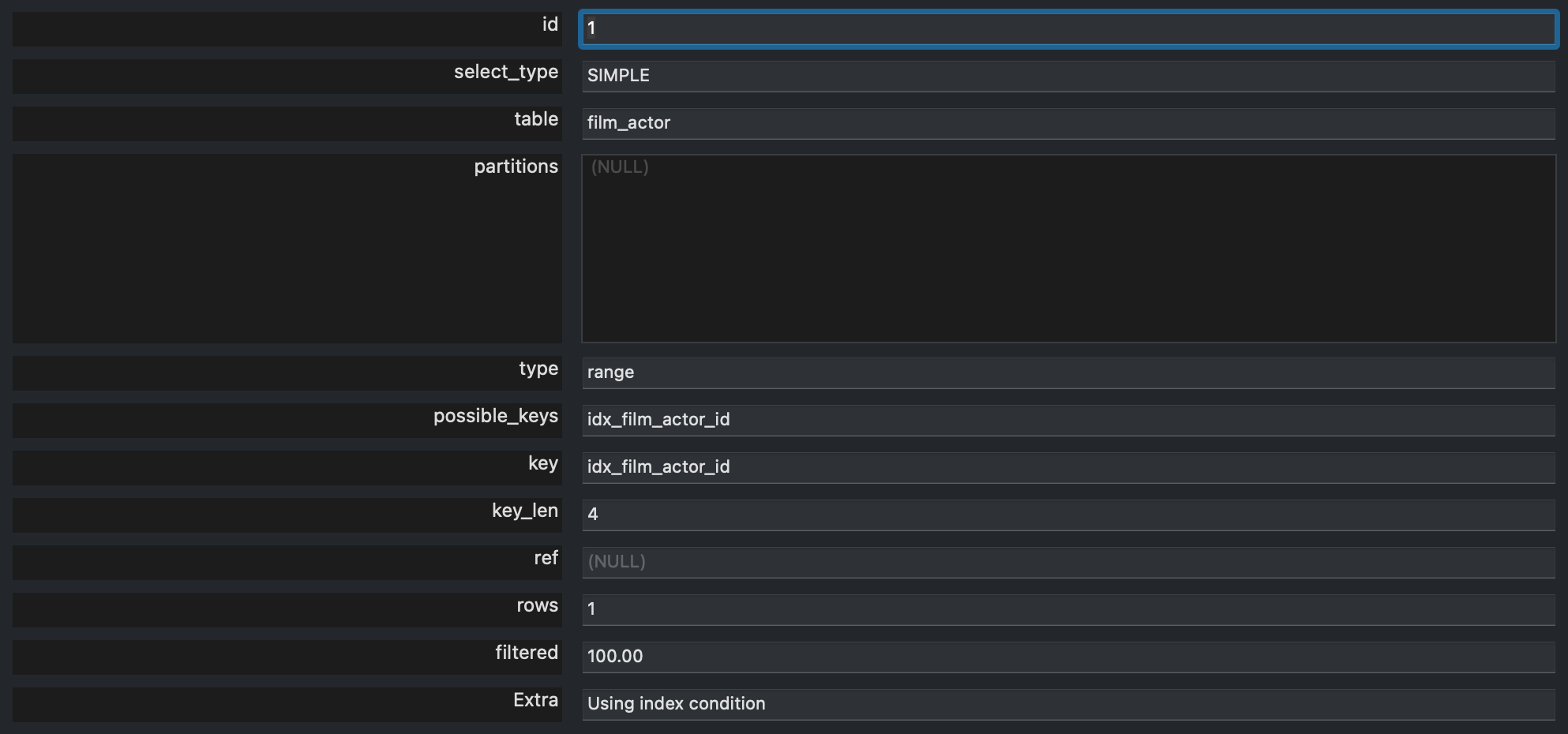Click the filtered column label
The height and width of the screenshot is (734, 1568).
(x=526, y=653)
